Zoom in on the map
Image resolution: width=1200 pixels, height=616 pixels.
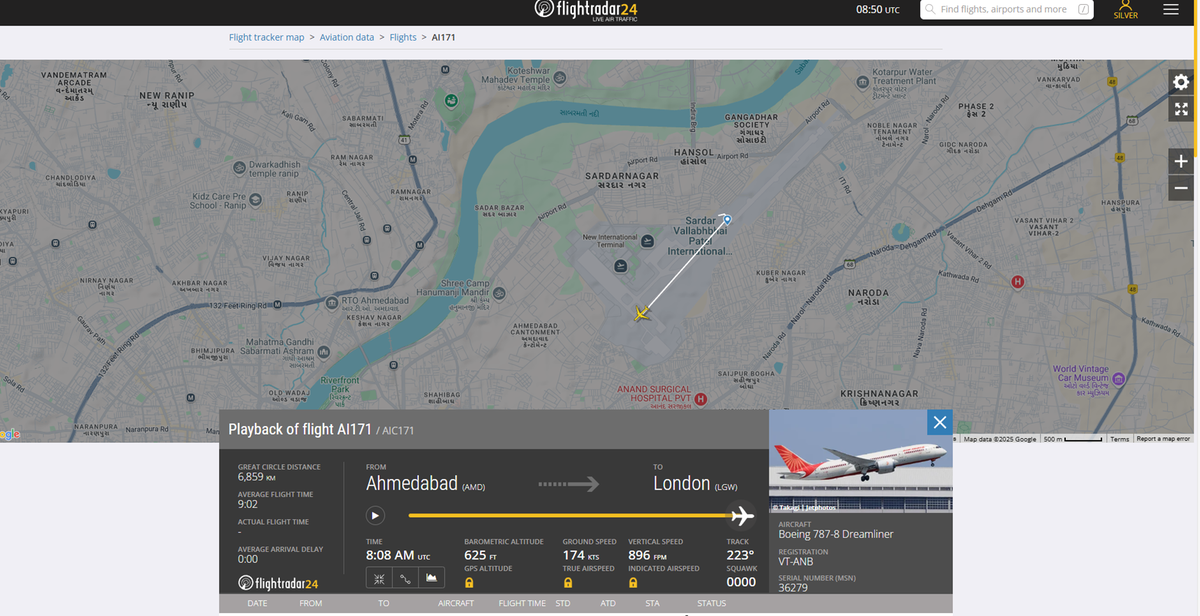point(1181,161)
